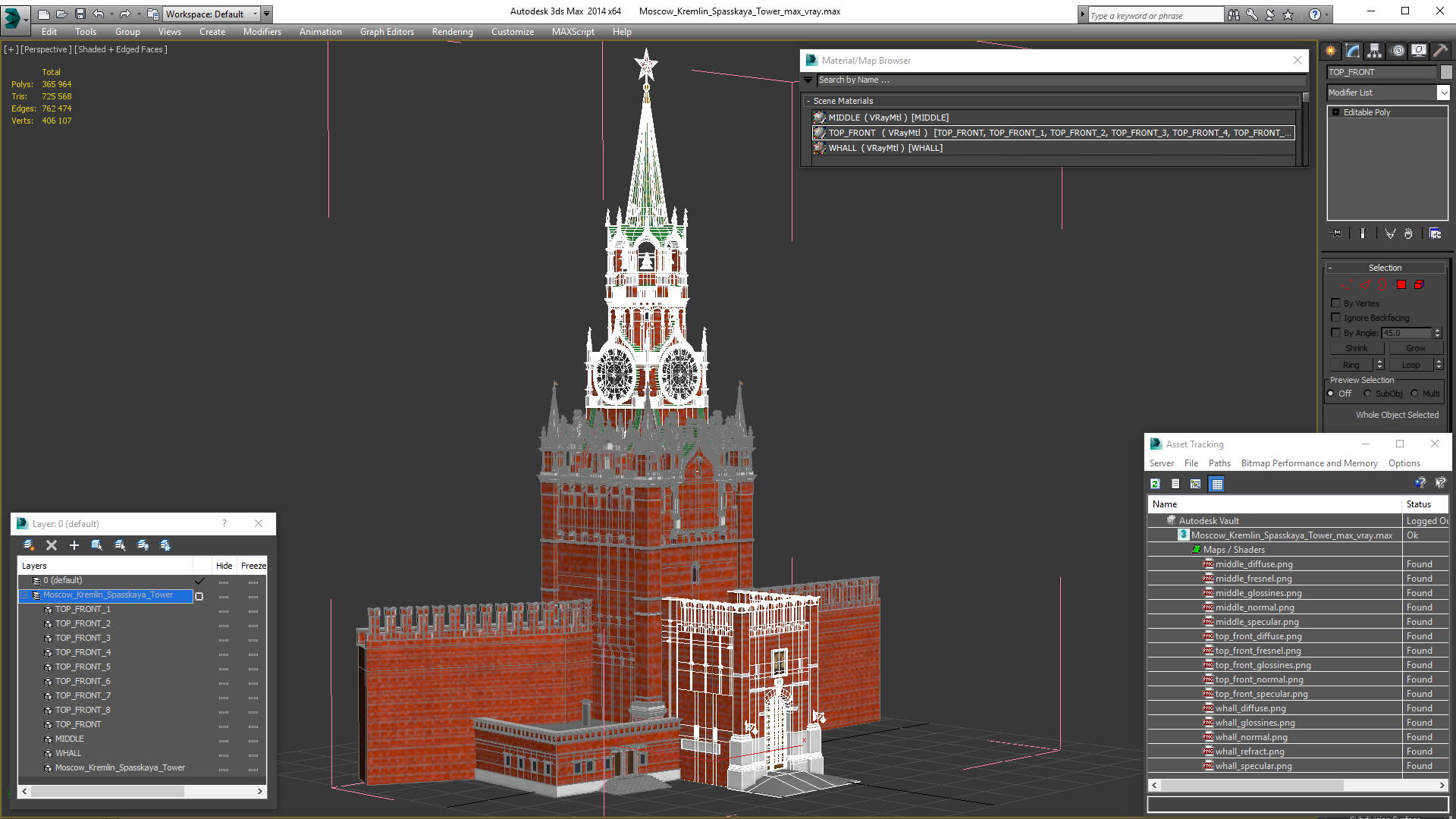
Task: Click Tree View icon in Asset Tracking
Action: point(1196,484)
